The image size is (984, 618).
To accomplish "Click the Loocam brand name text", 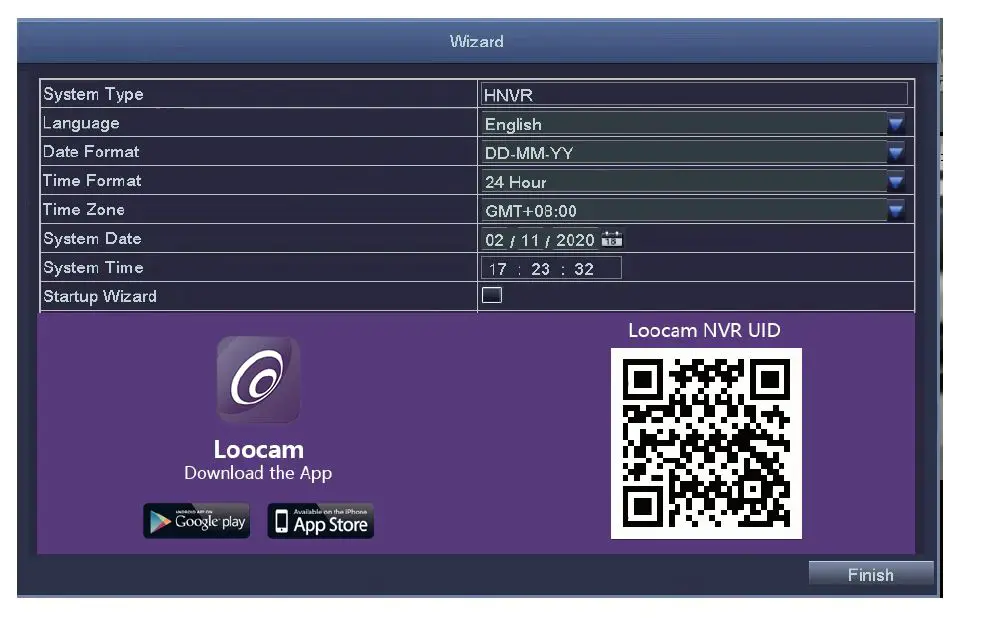I will click(259, 449).
